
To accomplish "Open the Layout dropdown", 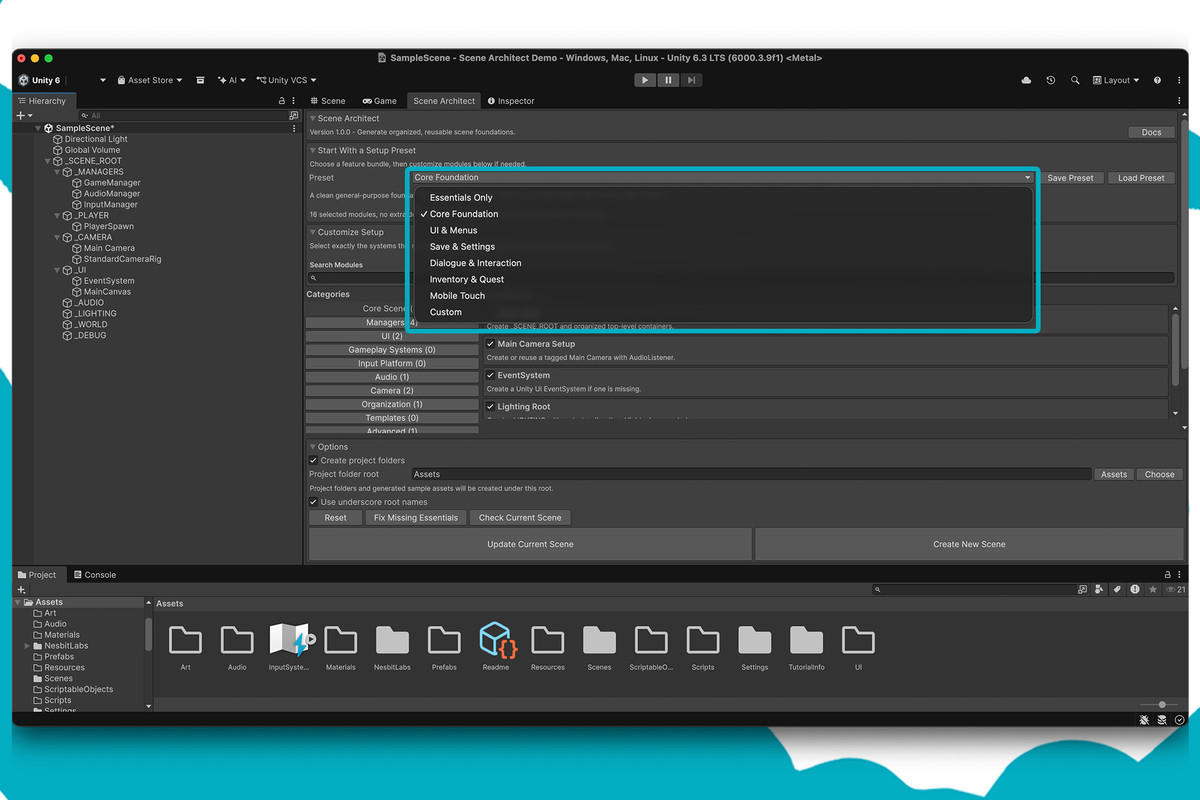I will [1116, 80].
